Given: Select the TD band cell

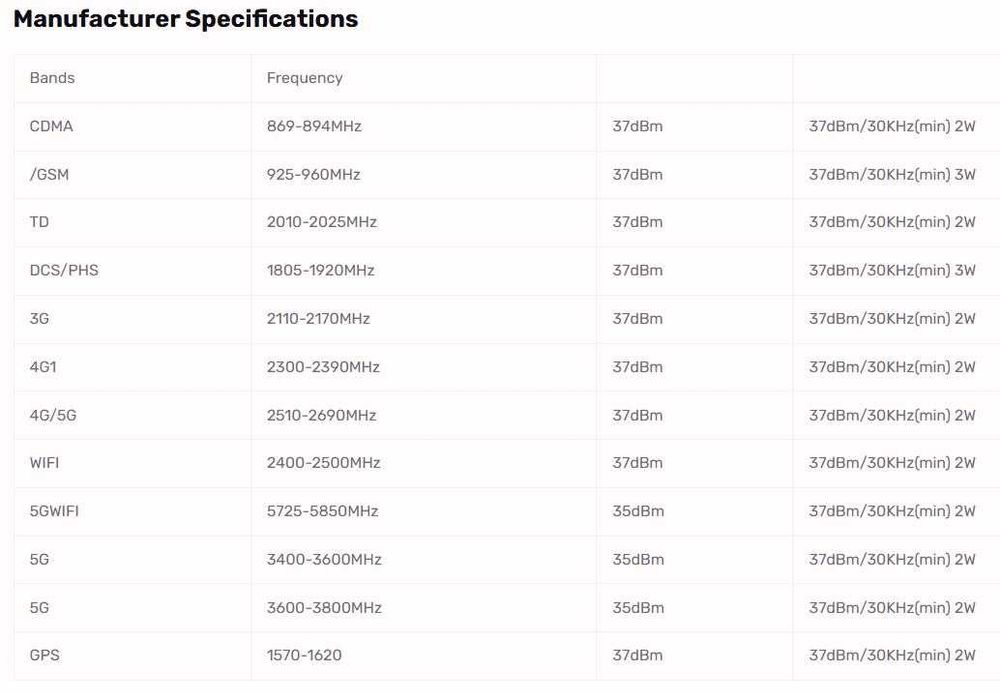Looking at the screenshot, I should tap(39, 222).
